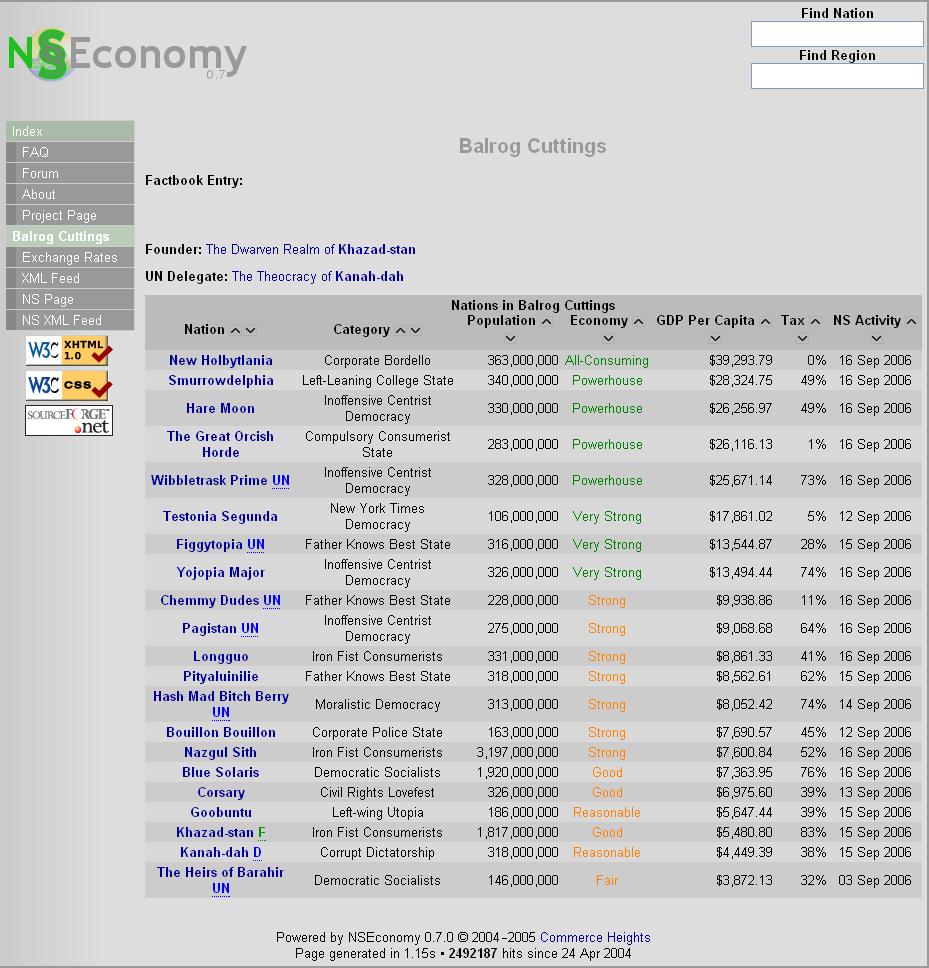Sort Nation column ascending with up arrow

point(235,330)
